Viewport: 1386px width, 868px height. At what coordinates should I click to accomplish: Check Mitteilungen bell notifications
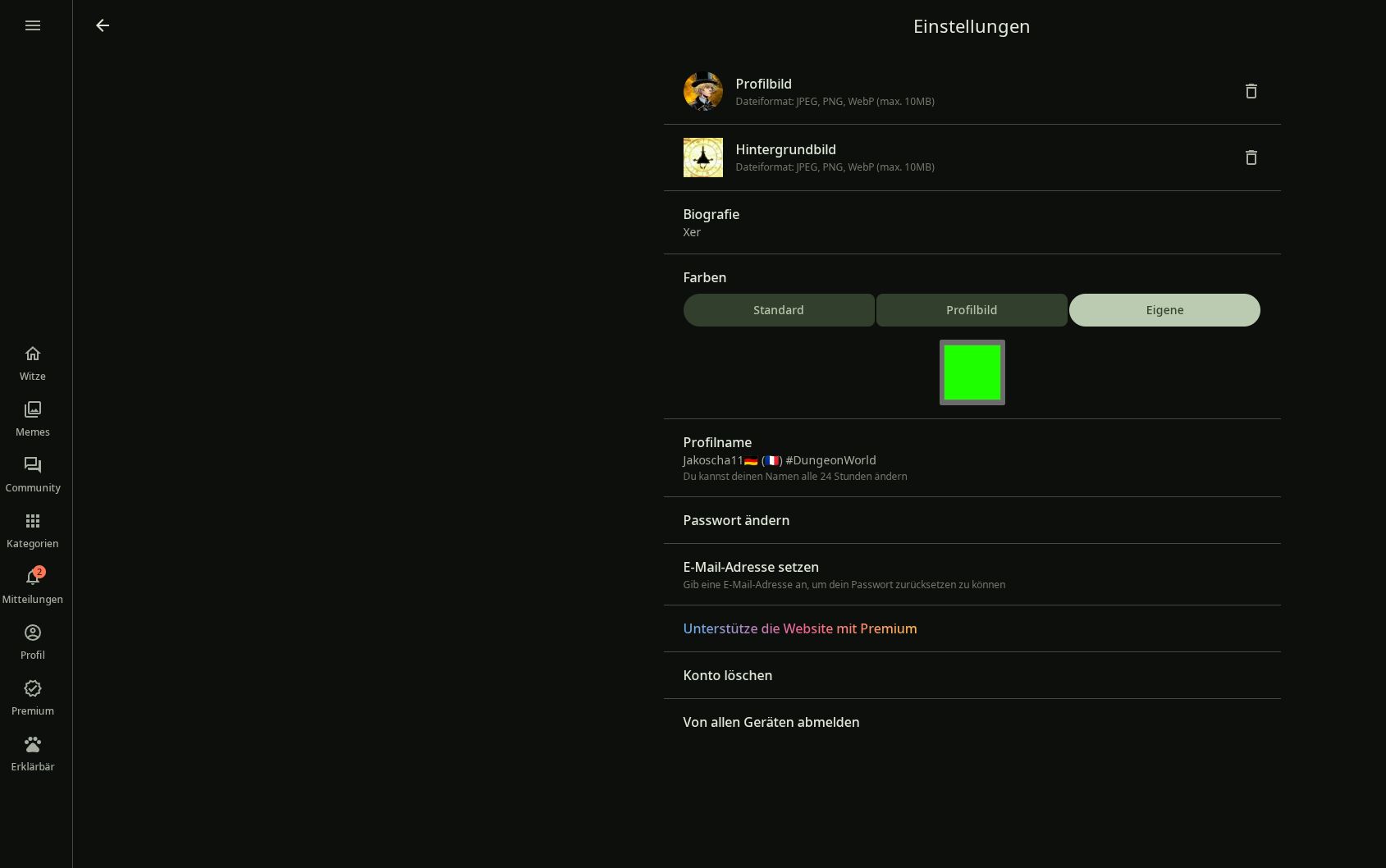pos(33,586)
